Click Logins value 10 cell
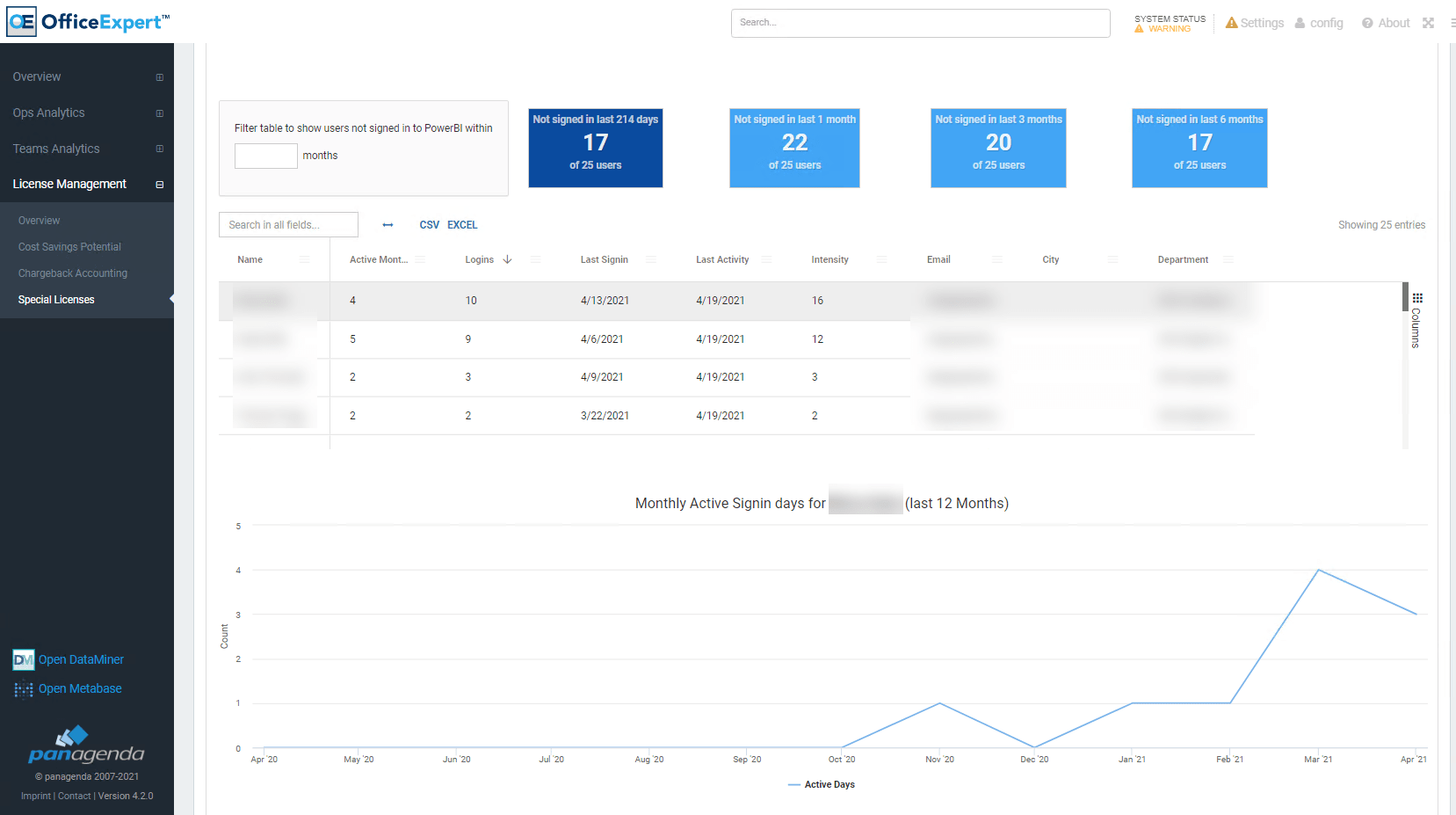 [x=471, y=301]
